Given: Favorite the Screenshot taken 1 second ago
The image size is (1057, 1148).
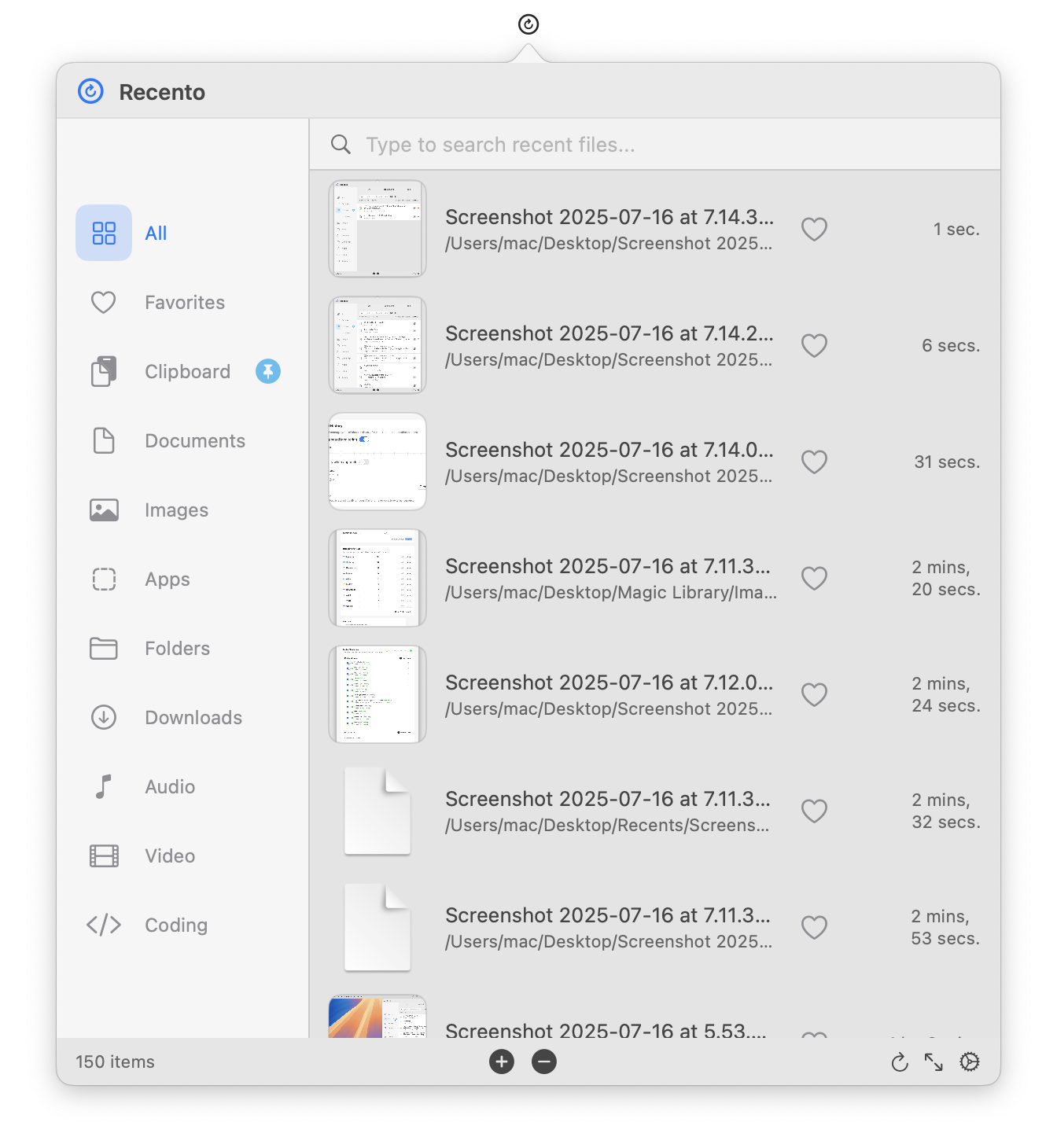Looking at the screenshot, I should (x=814, y=229).
